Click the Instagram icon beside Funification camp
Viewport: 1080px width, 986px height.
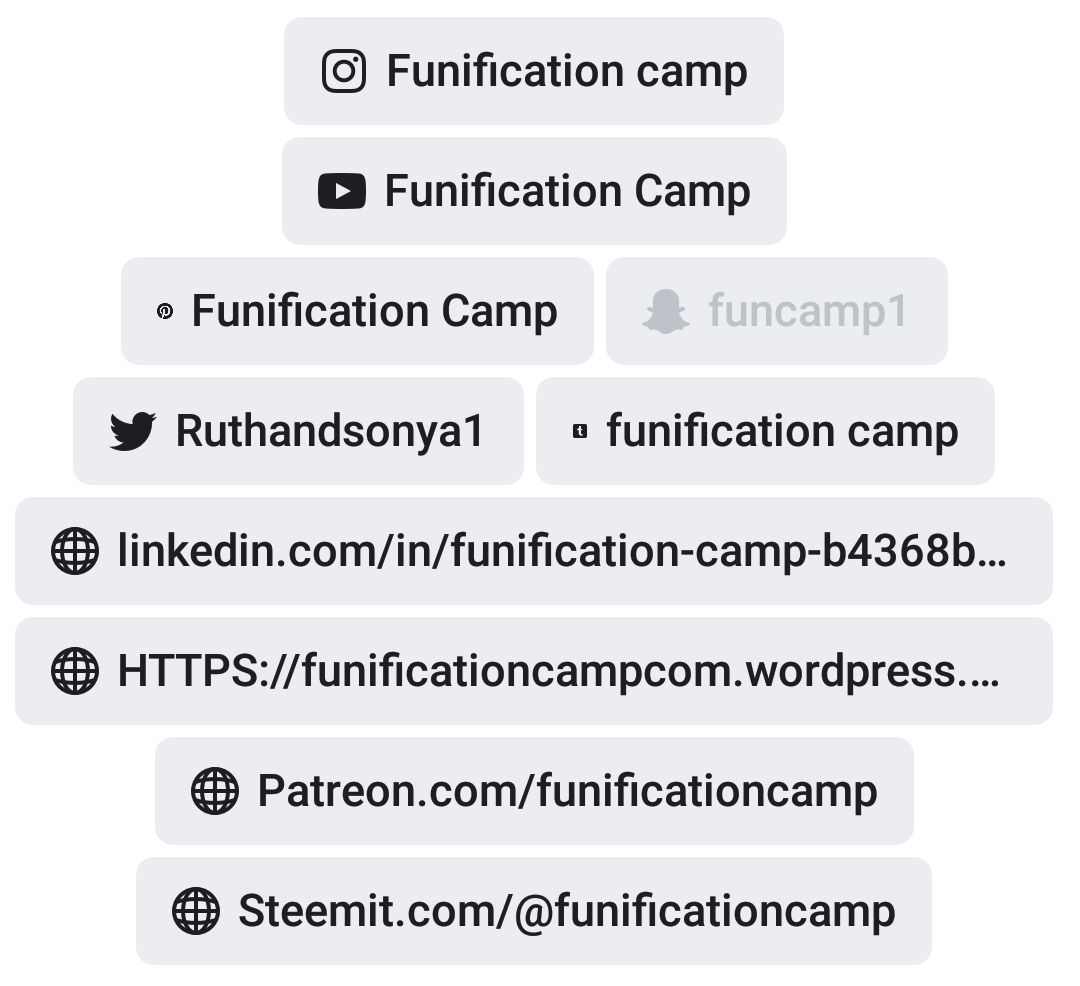tap(344, 71)
